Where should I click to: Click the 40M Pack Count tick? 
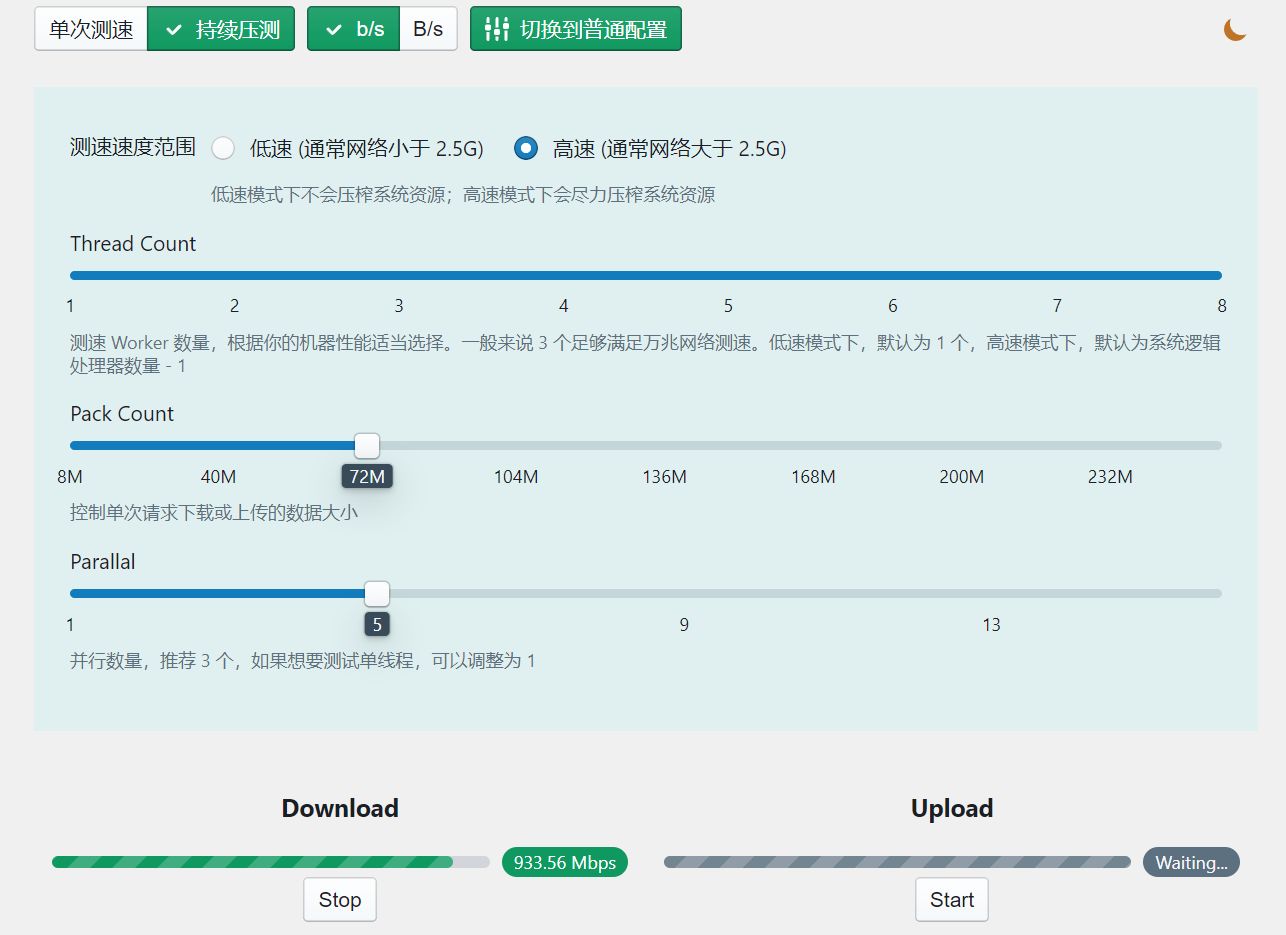point(218,477)
